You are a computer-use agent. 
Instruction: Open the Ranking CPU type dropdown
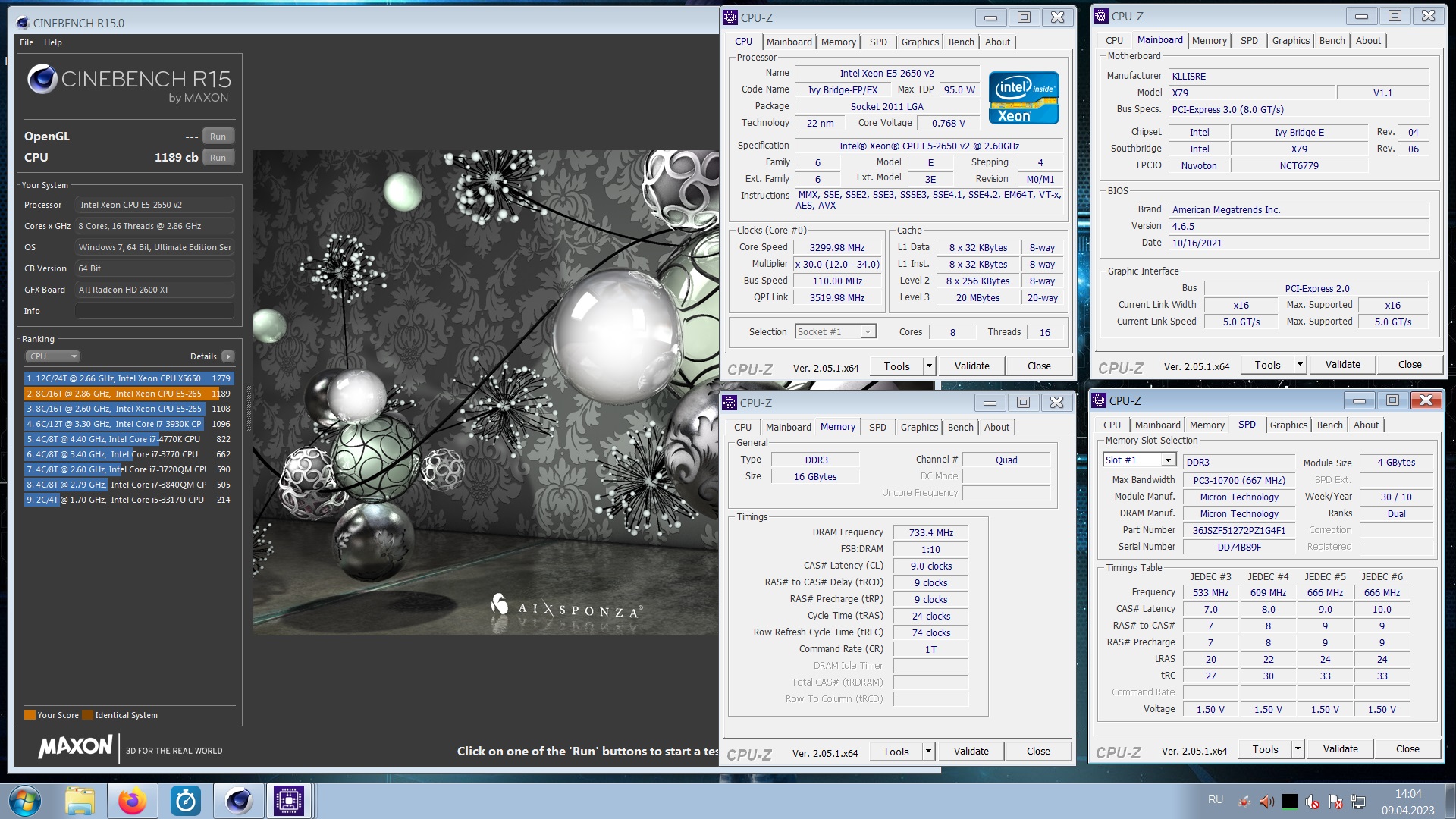coord(53,356)
